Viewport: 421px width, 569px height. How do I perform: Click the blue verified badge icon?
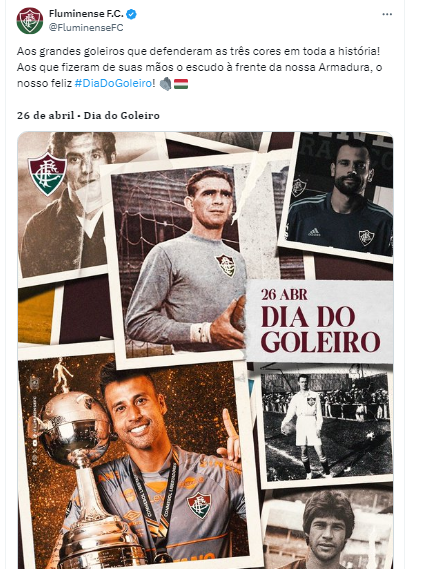[131, 14]
